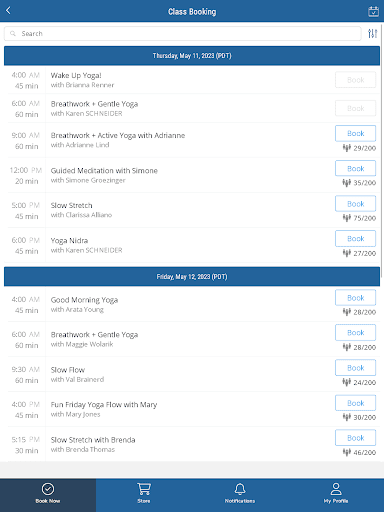Viewport: 384px width, 512px height.
Task: Book Slow Stretch with Brenda
Action: [x=355, y=438]
